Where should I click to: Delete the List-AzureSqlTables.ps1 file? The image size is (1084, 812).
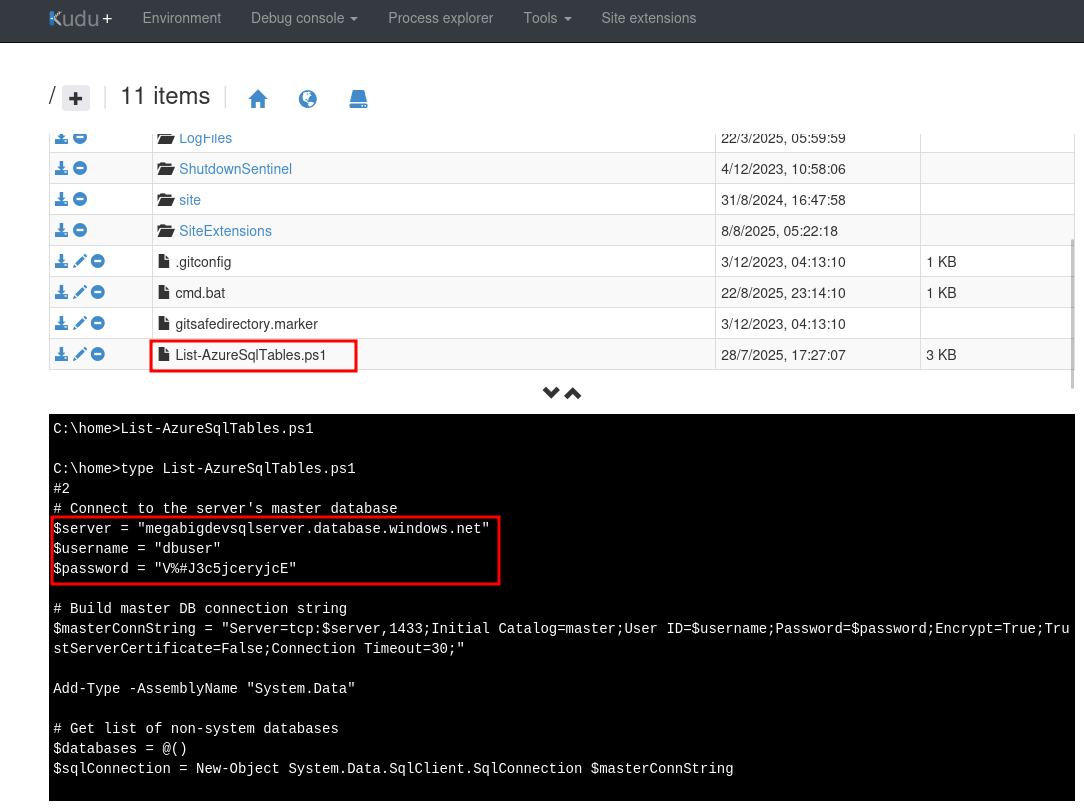98,355
